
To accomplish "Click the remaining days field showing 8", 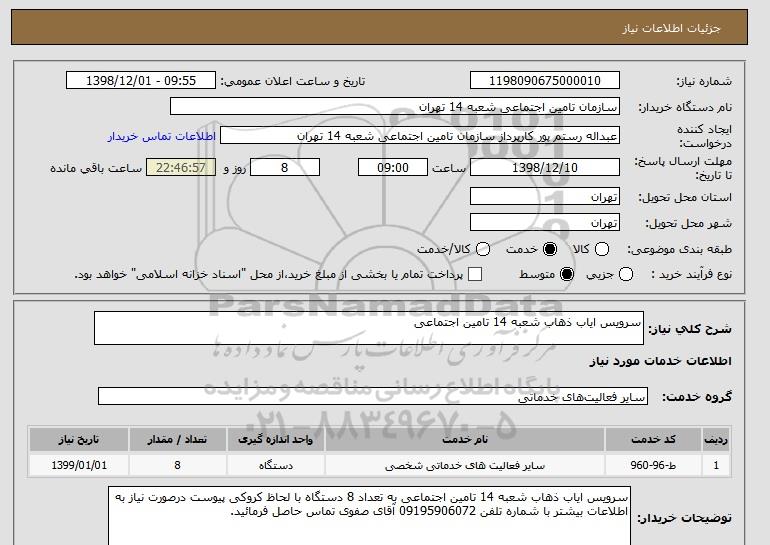I will pyautogui.click(x=285, y=167).
